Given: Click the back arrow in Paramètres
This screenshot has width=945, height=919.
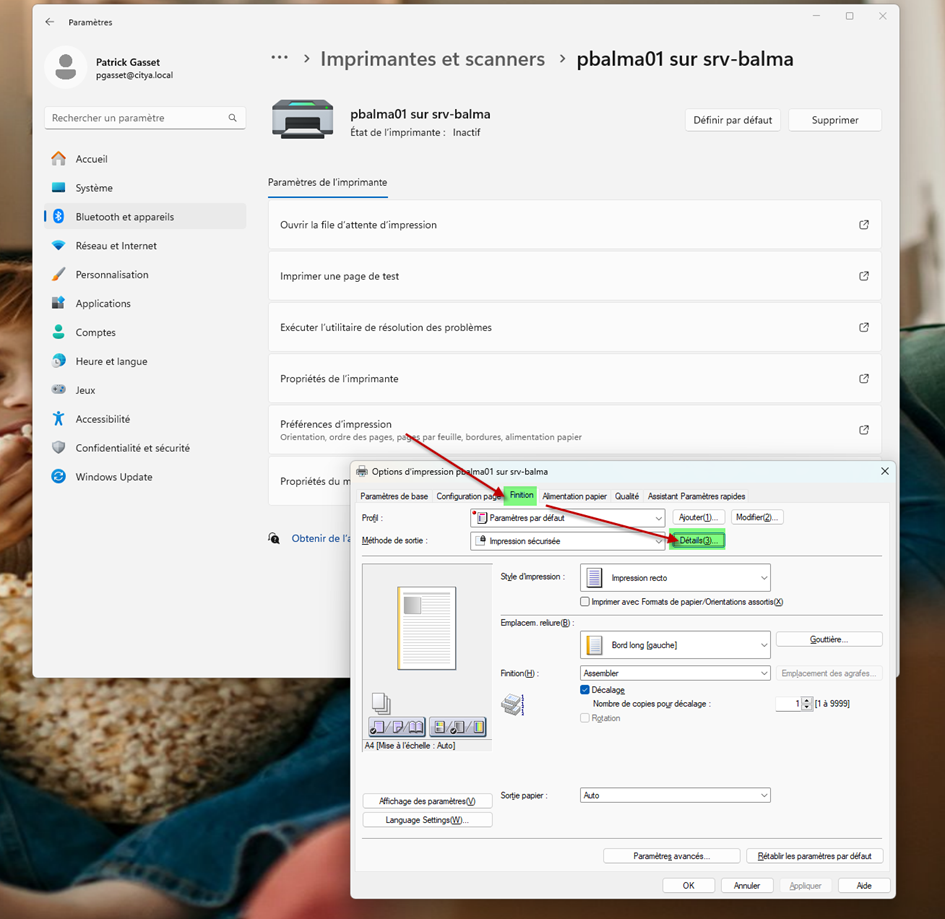Looking at the screenshot, I should tap(50, 22).
